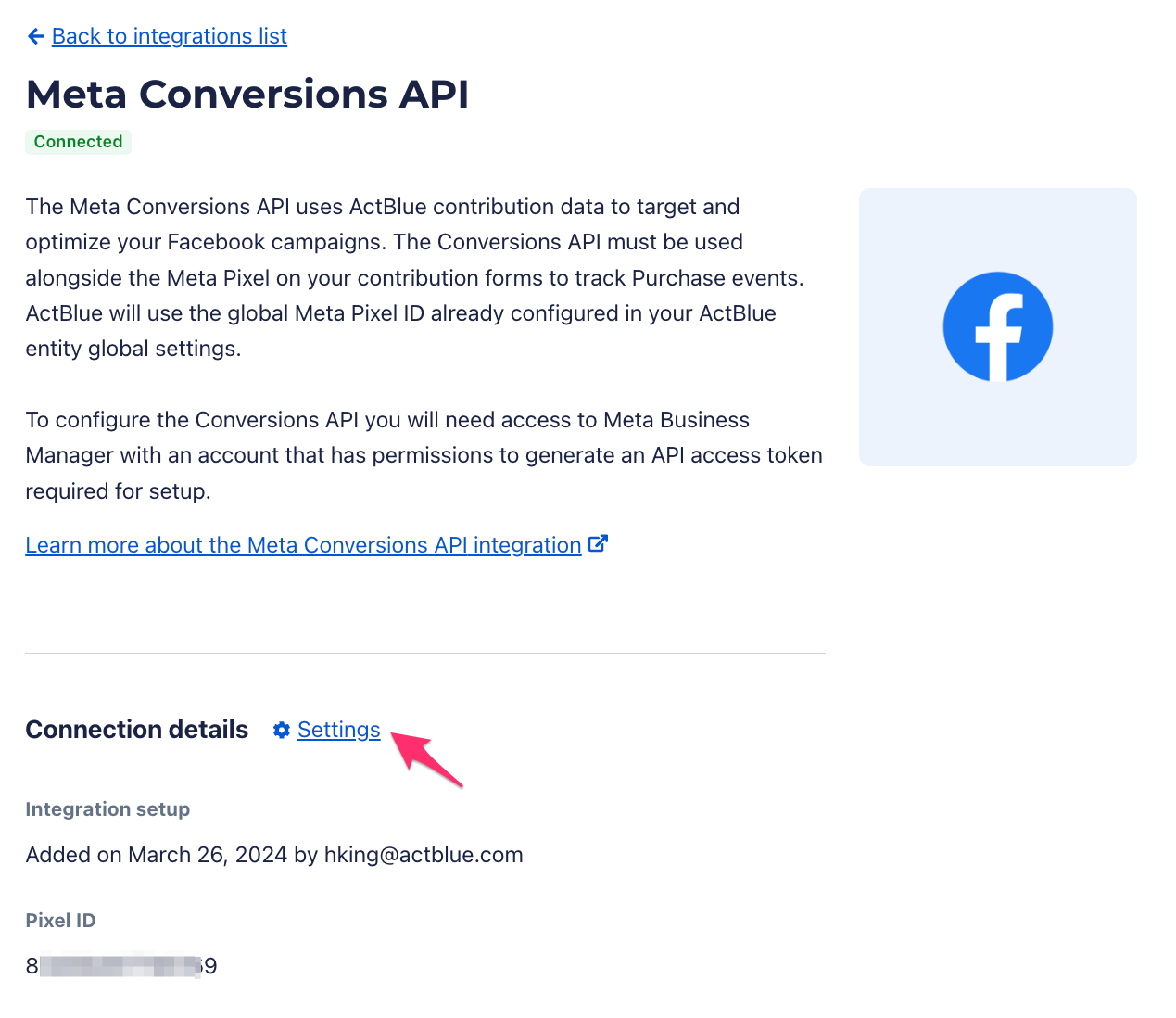Click the gear icon beside Settings
This screenshot has height=1018, width=1176.
(282, 731)
